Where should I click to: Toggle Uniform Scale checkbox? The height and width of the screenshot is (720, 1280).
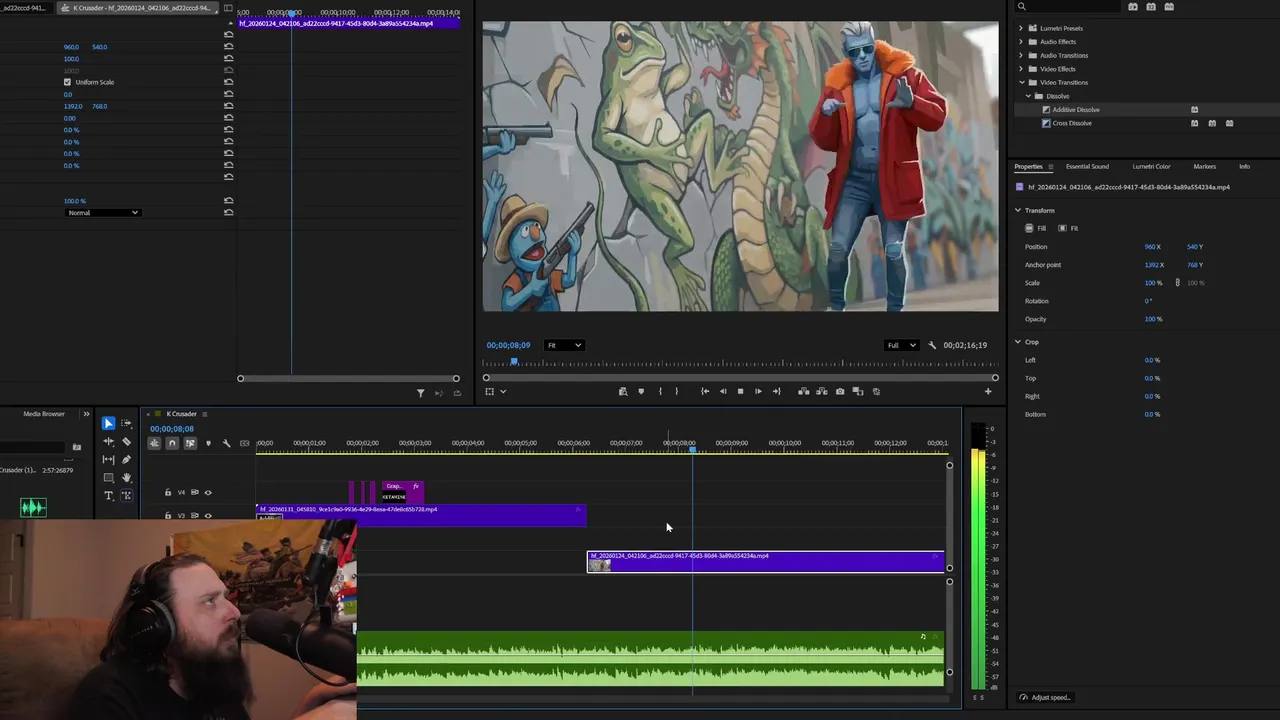click(x=67, y=82)
